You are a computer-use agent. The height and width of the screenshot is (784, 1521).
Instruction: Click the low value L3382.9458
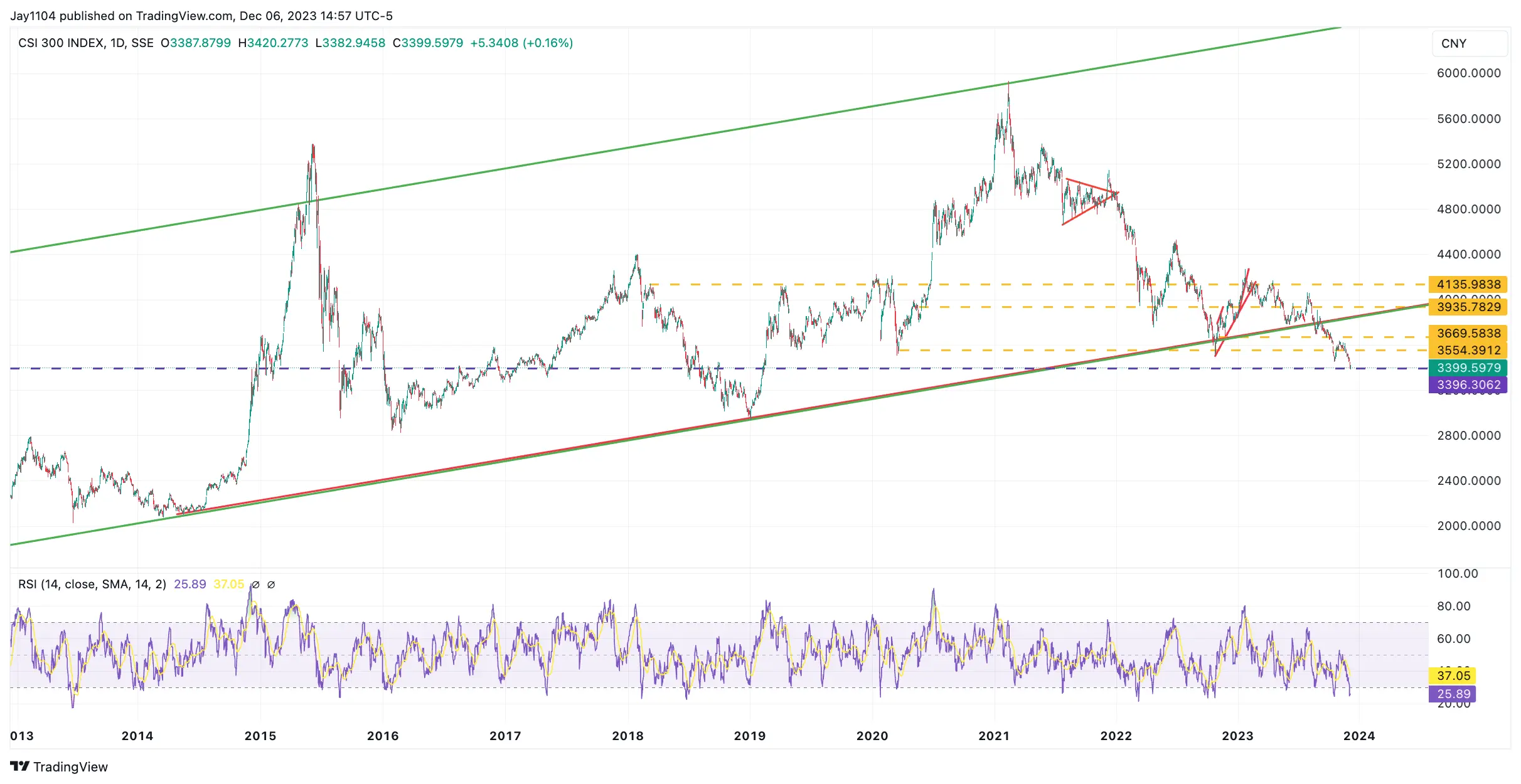(x=350, y=43)
